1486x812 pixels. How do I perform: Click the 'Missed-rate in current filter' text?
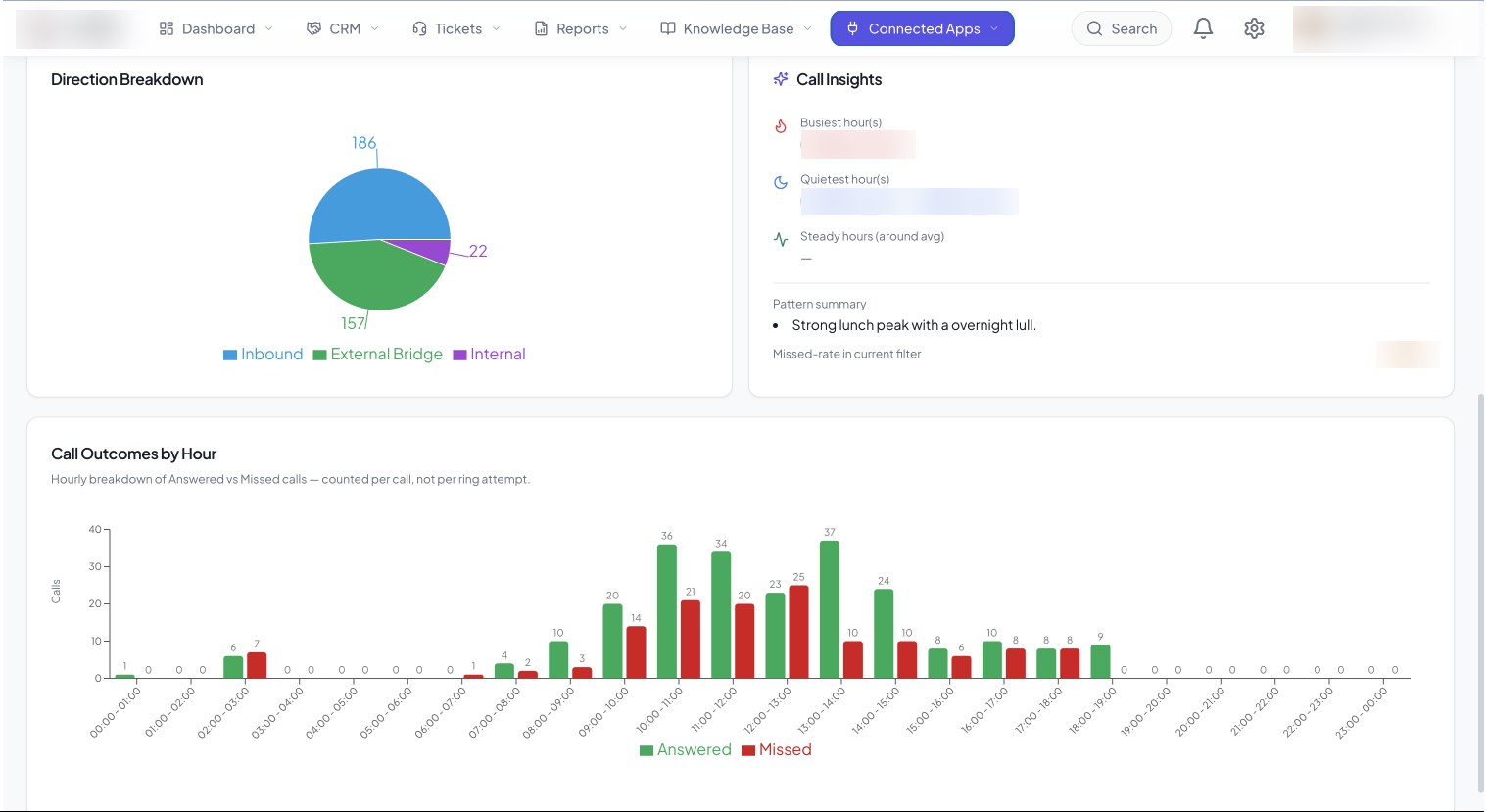847,354
